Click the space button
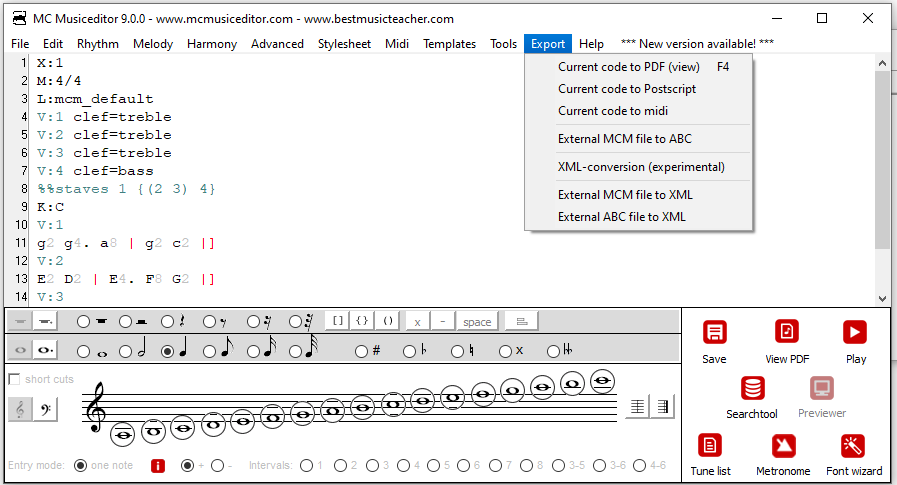The height and width of the screenshot is (485, 897). coord(477,321)
